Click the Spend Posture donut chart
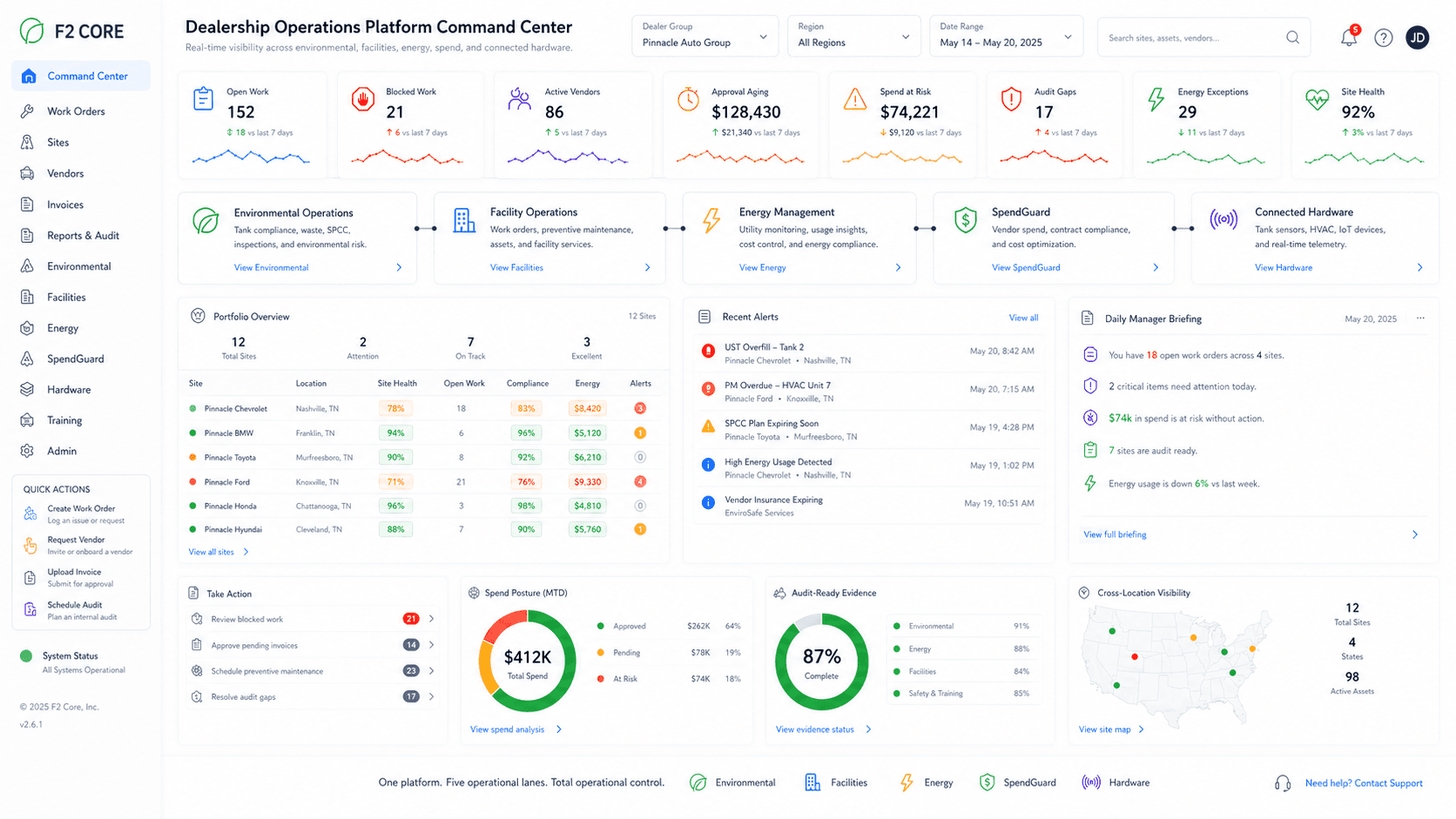This screenshot has height=819, width=1456. [527, 661]
